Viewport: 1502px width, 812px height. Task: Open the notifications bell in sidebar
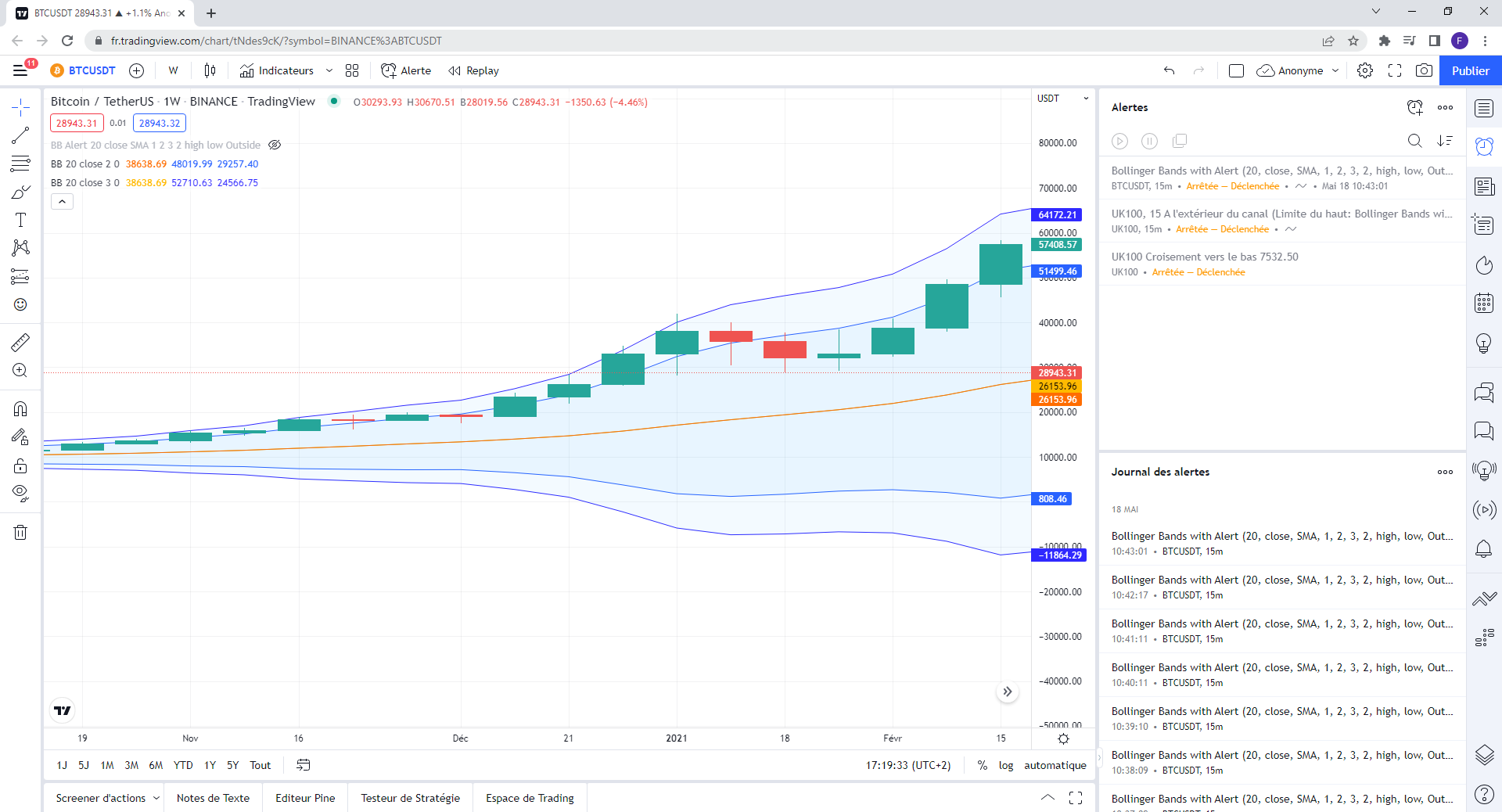coord(1484,549)
